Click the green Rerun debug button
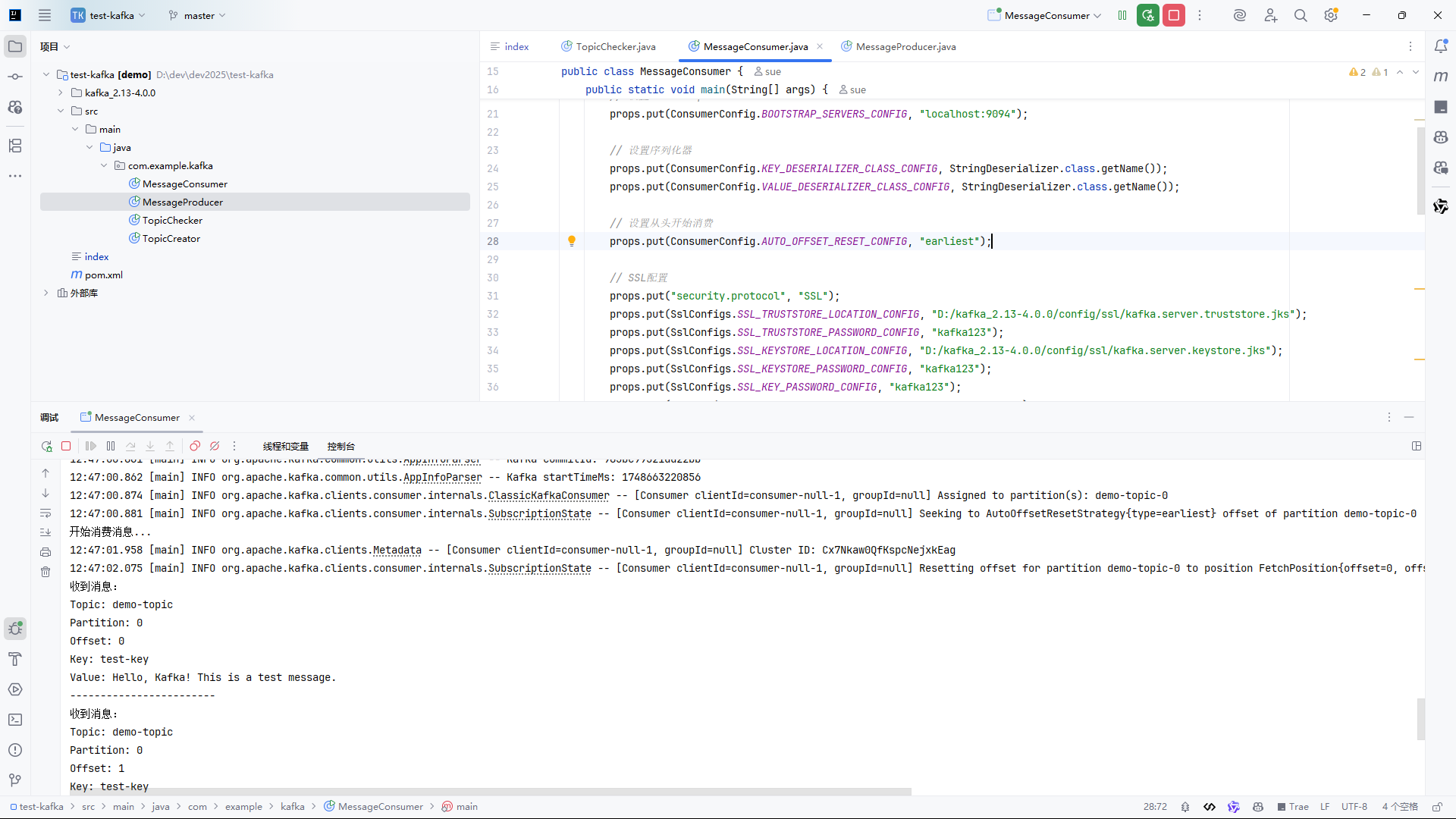Screen dimensions: 1456x819 coord(1148,15)
